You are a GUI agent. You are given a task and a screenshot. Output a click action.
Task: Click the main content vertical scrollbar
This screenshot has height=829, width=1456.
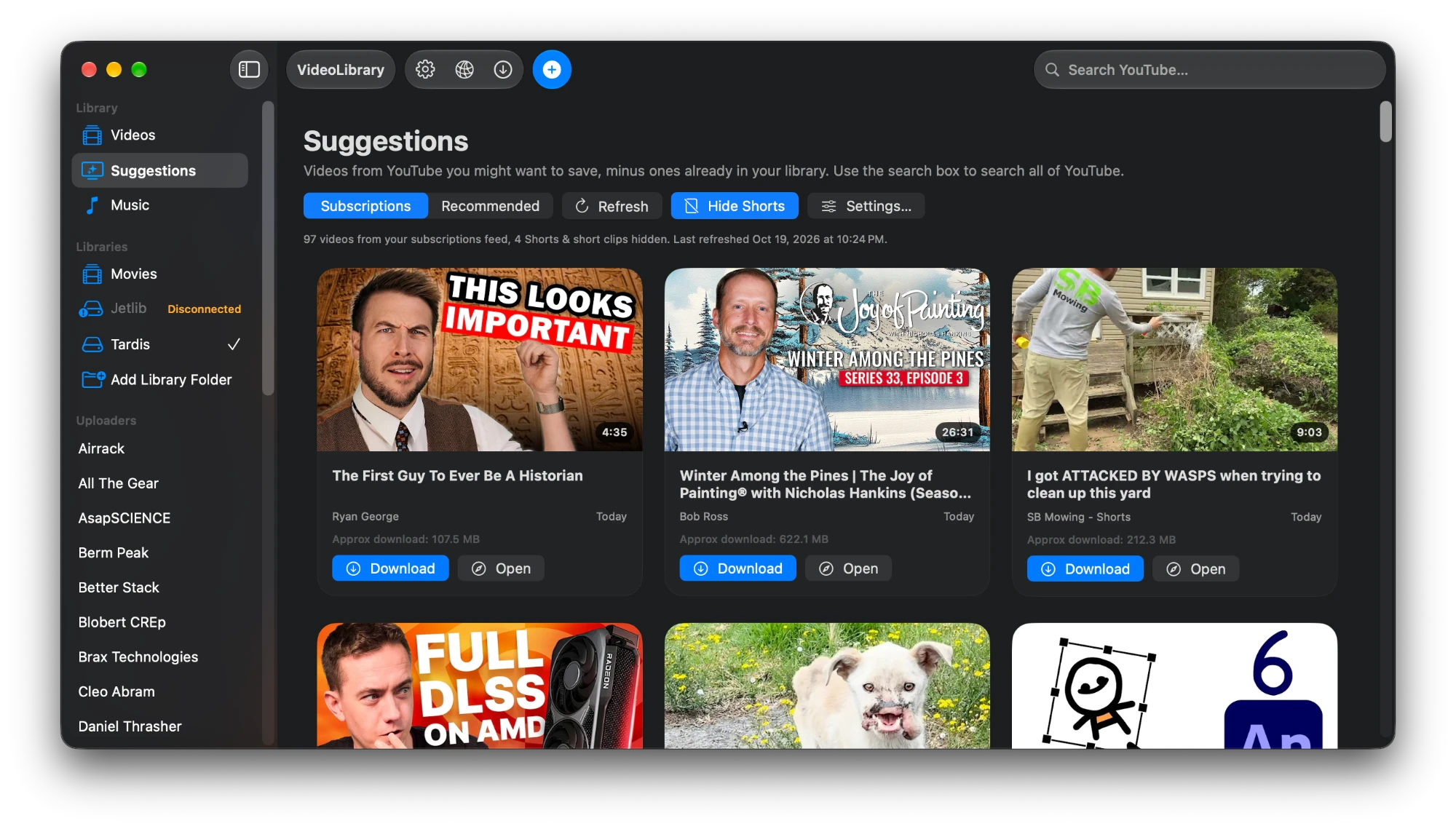point(1386,122)
